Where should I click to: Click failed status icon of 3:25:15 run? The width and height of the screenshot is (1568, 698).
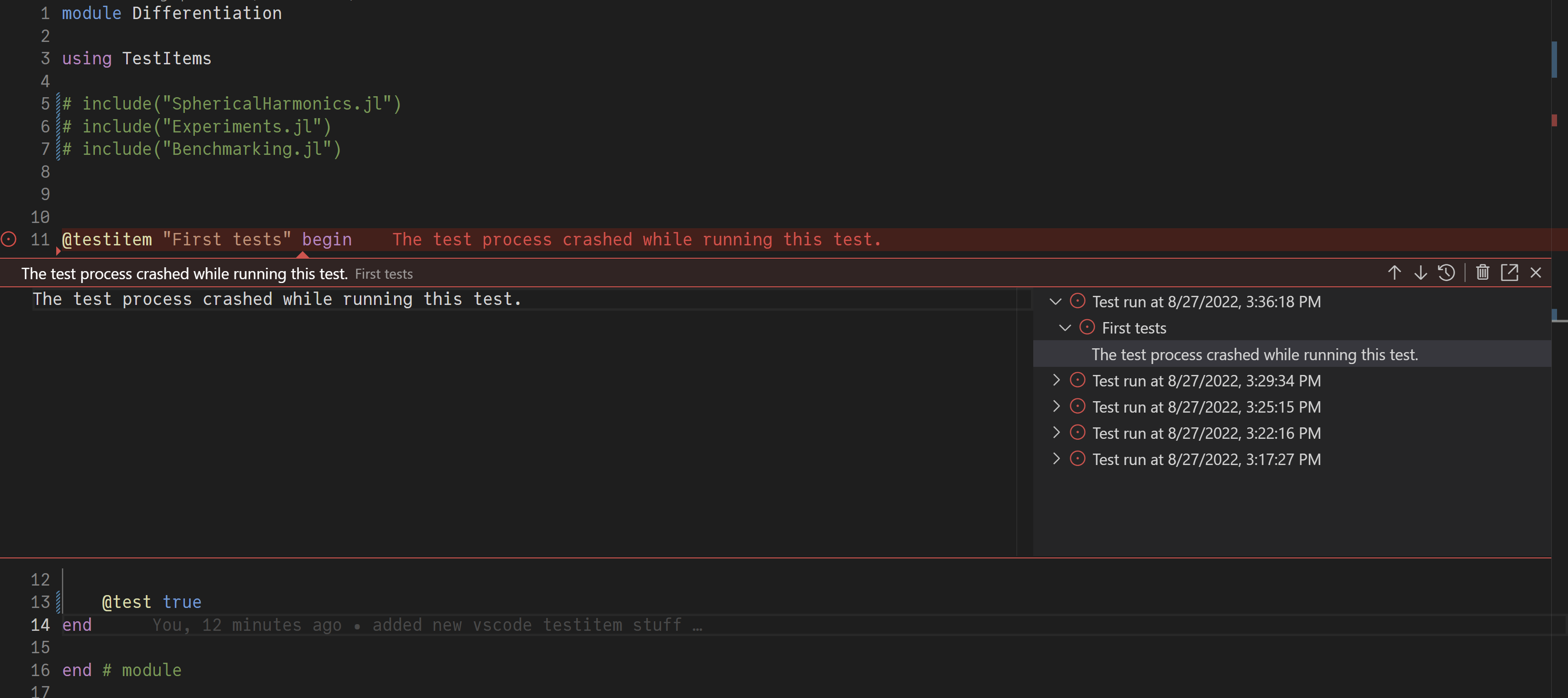tap(1078, 406)
